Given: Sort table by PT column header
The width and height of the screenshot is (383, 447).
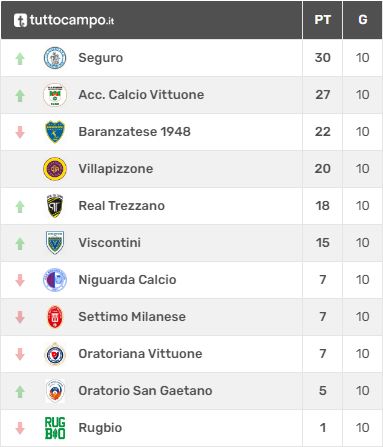Looking at the screenshot, I should (x=322, y=20).
